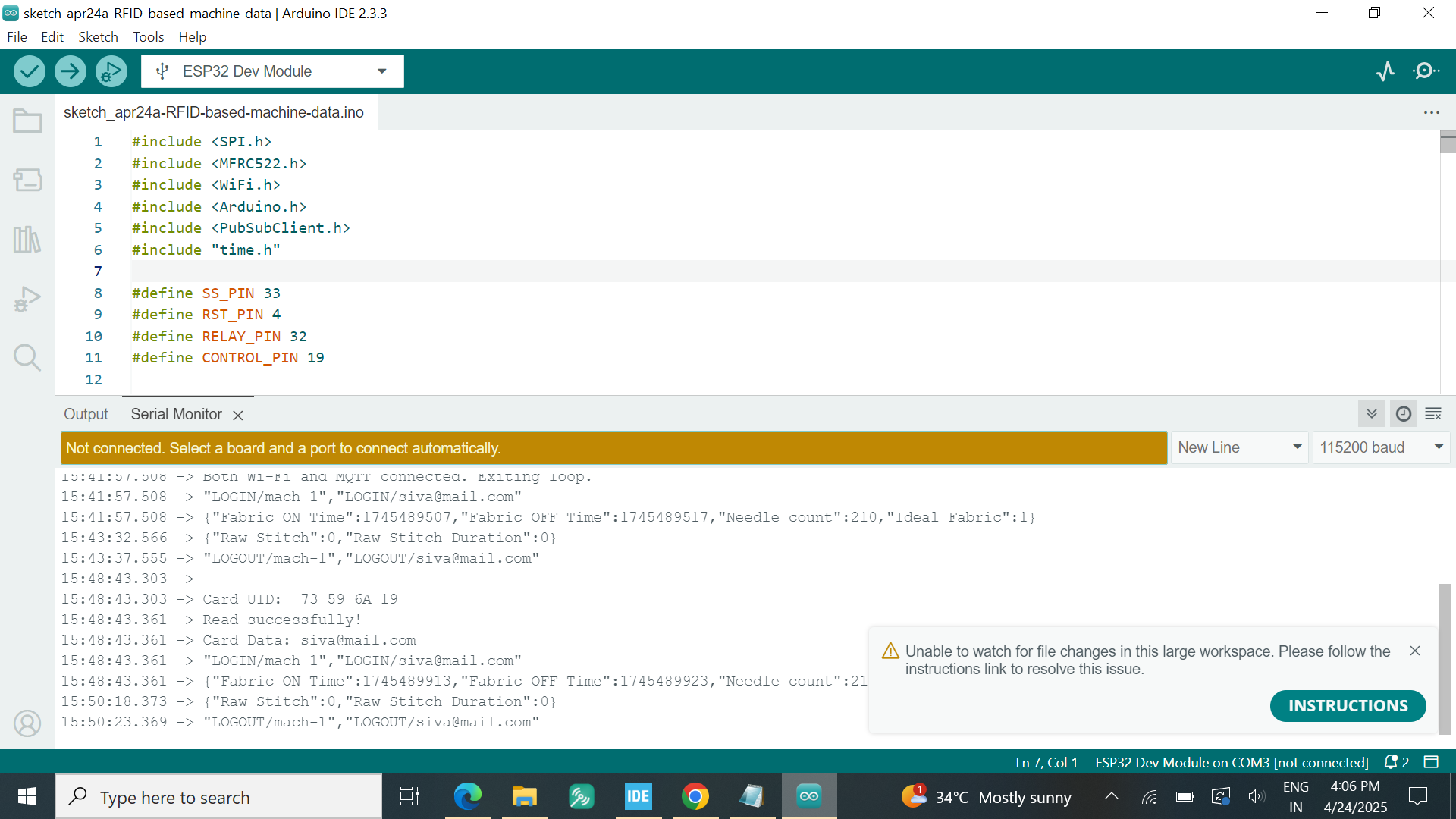This screenshot has width=1456, height=819.
Task: Dismiss the file watch warning notification
Action: (1414, 651)
